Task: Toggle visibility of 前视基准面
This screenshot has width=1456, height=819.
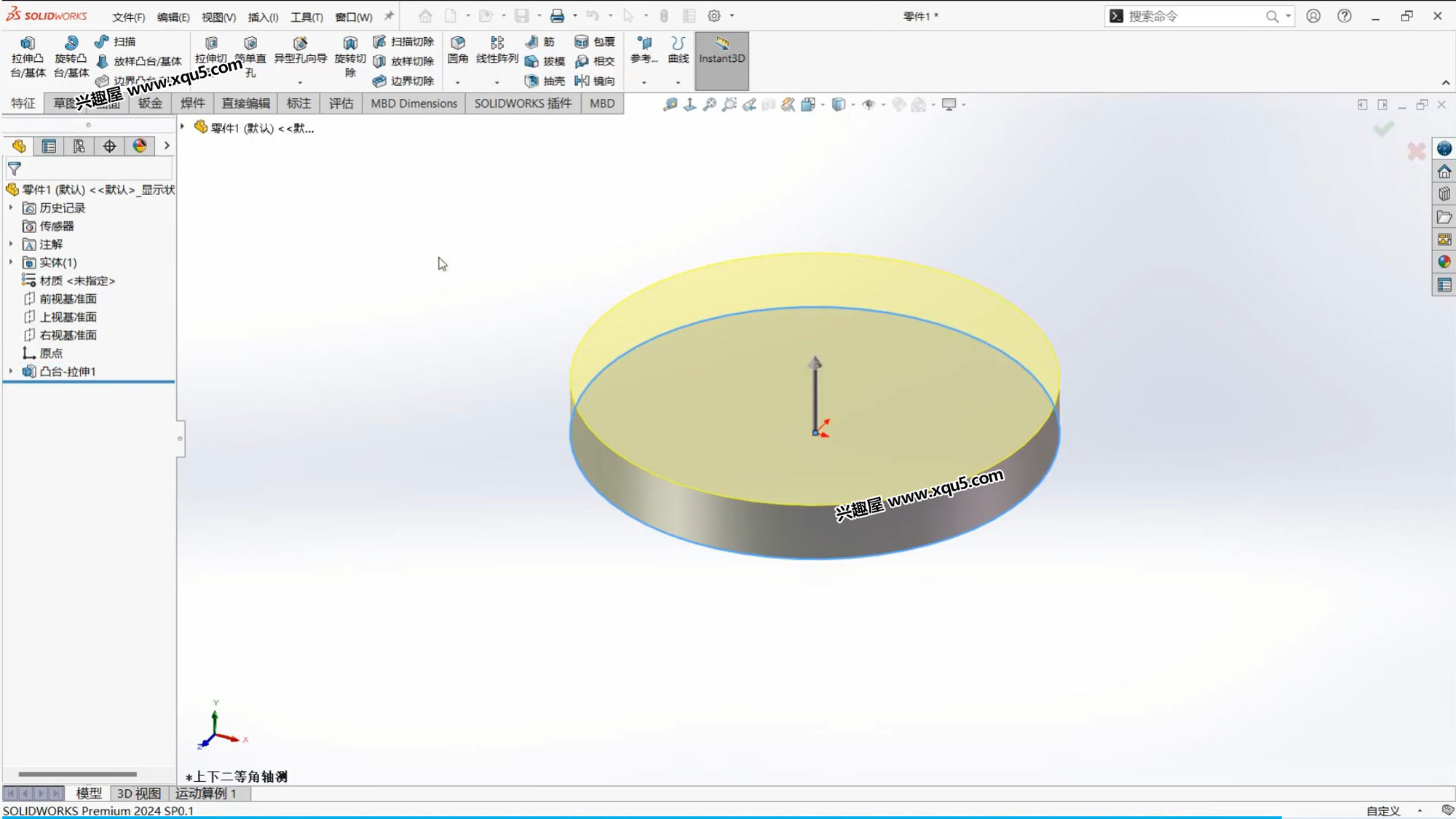Action: click(x=67, y=298)
